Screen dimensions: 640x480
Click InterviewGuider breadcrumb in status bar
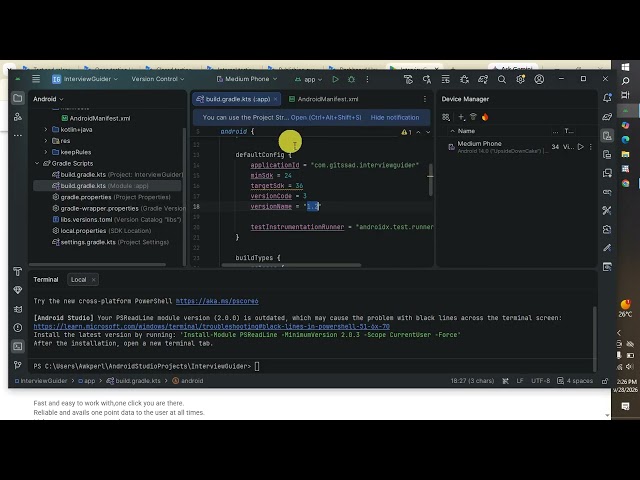tap(41, 381)
